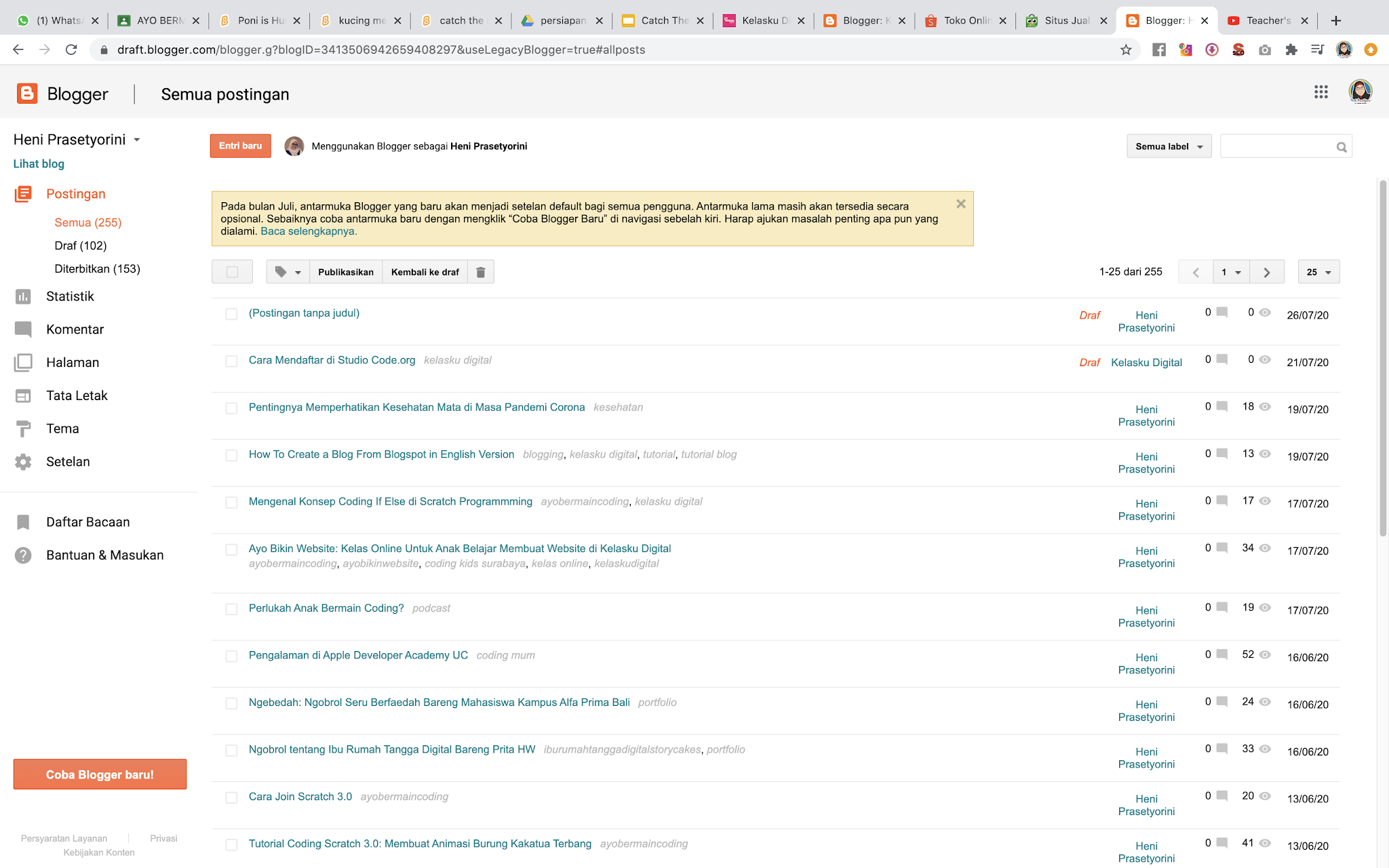Open post Pengalaman di Apple Developer Academy UC
The width and height of the screenshot is (1389, 868).
click(x=358, y=655)
